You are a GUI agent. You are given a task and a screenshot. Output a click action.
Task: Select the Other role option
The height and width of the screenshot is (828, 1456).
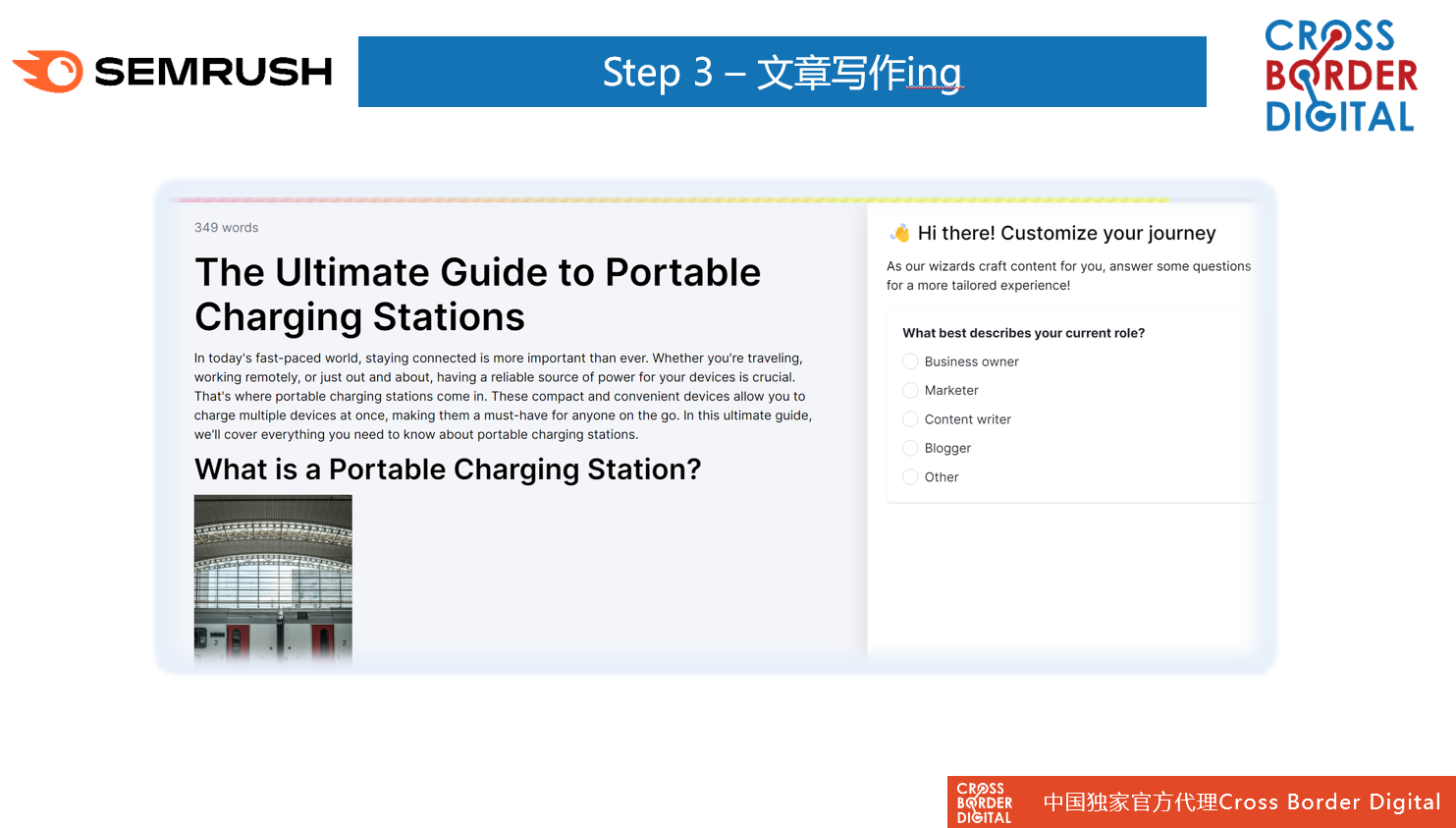[x=910, y=477]
